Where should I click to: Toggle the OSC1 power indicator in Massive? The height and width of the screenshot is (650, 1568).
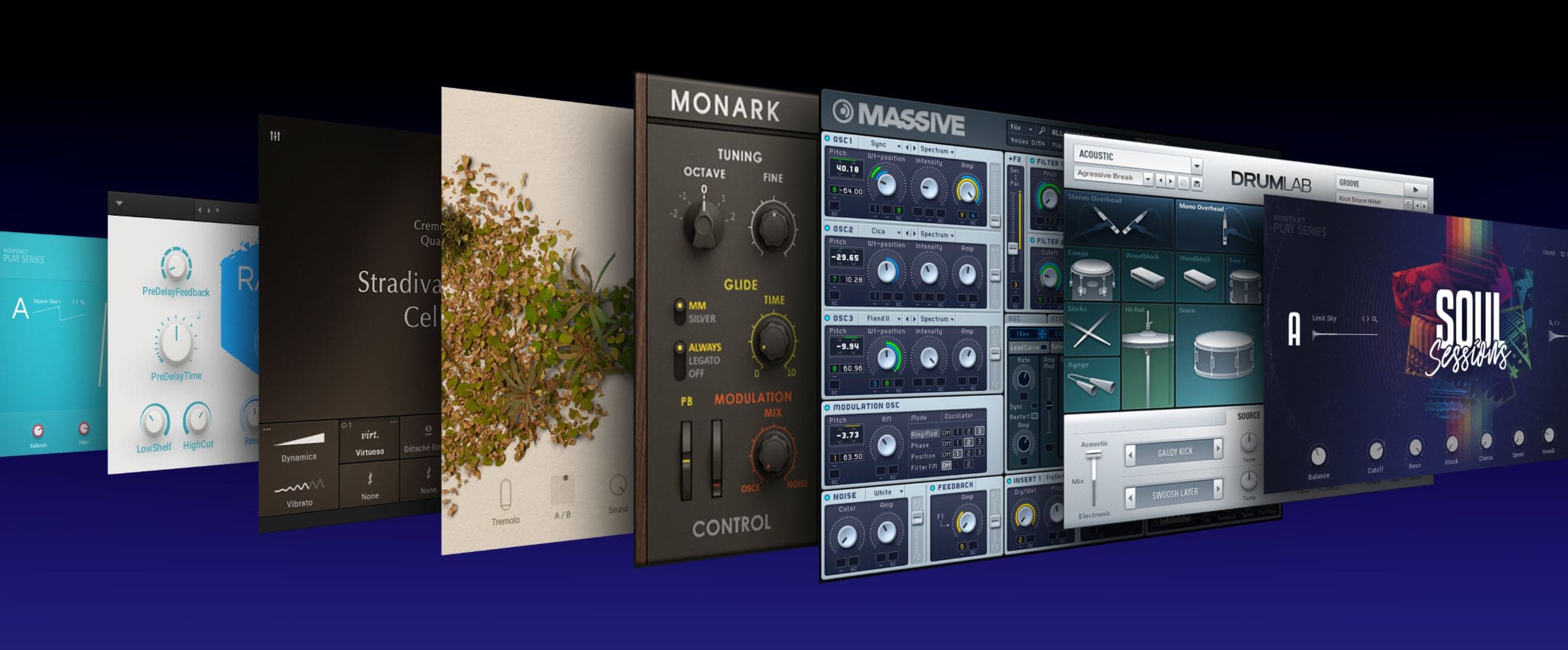click(827, 138)
